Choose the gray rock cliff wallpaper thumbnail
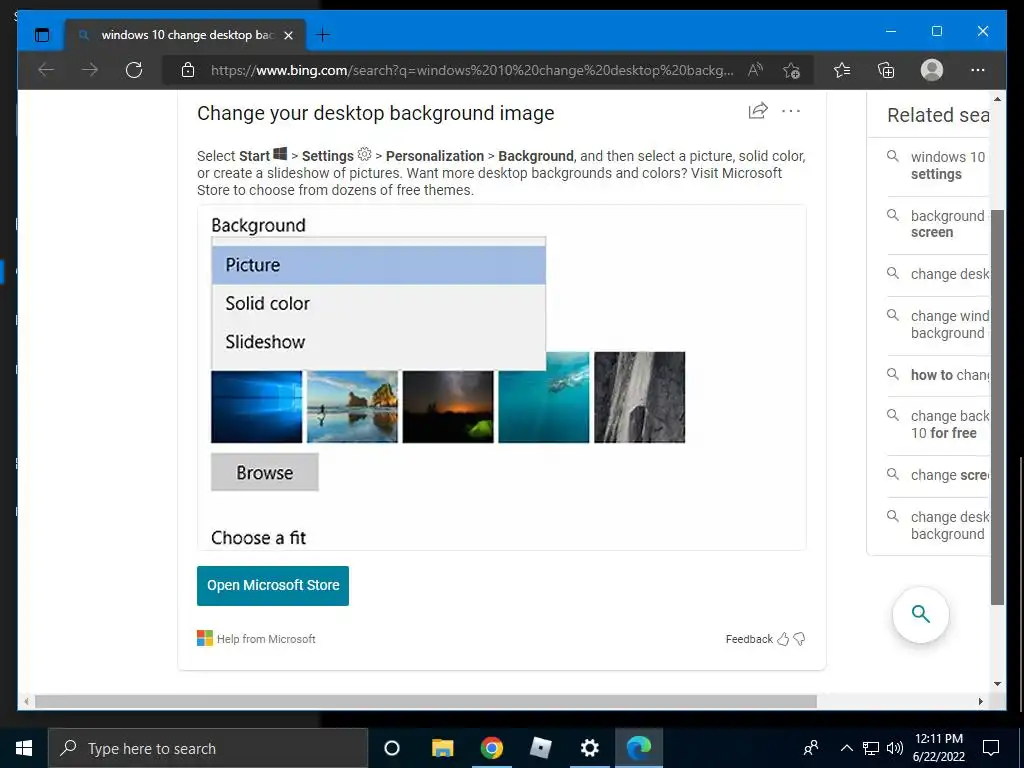The image size is (1024, 768). [x=639, y=397]
